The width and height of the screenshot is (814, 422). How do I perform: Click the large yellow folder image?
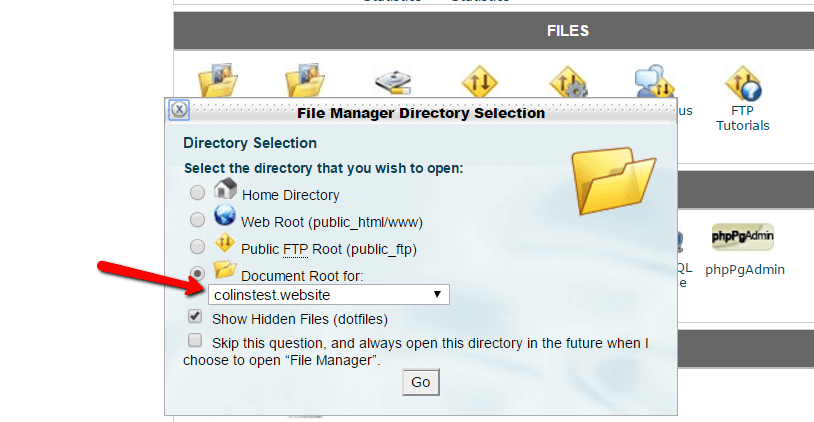coord(614,180)
